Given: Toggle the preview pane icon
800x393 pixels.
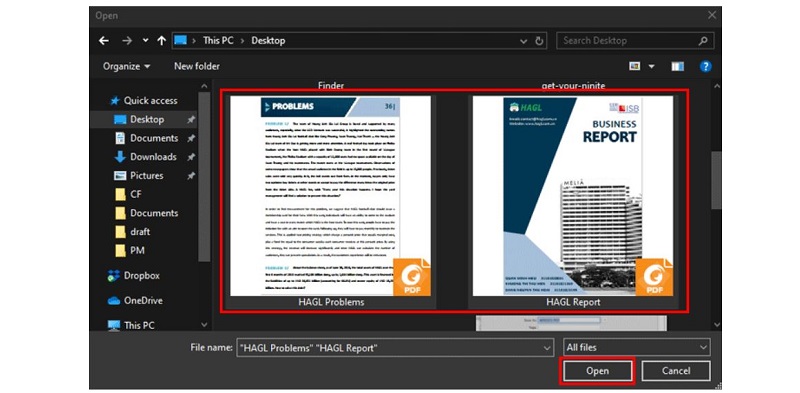Looking at the screenshot, I should (x=678, y=66).
